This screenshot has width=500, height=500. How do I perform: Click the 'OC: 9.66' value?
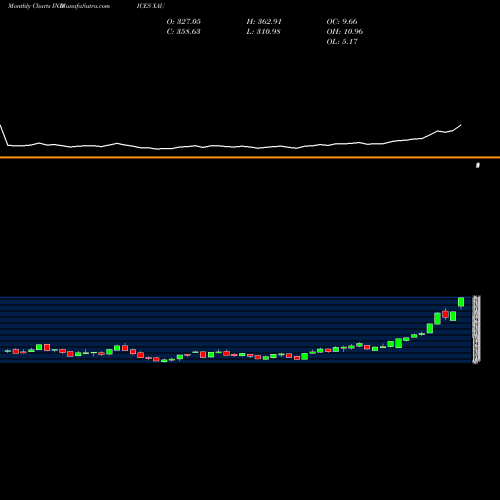click(x=342, y=21)
